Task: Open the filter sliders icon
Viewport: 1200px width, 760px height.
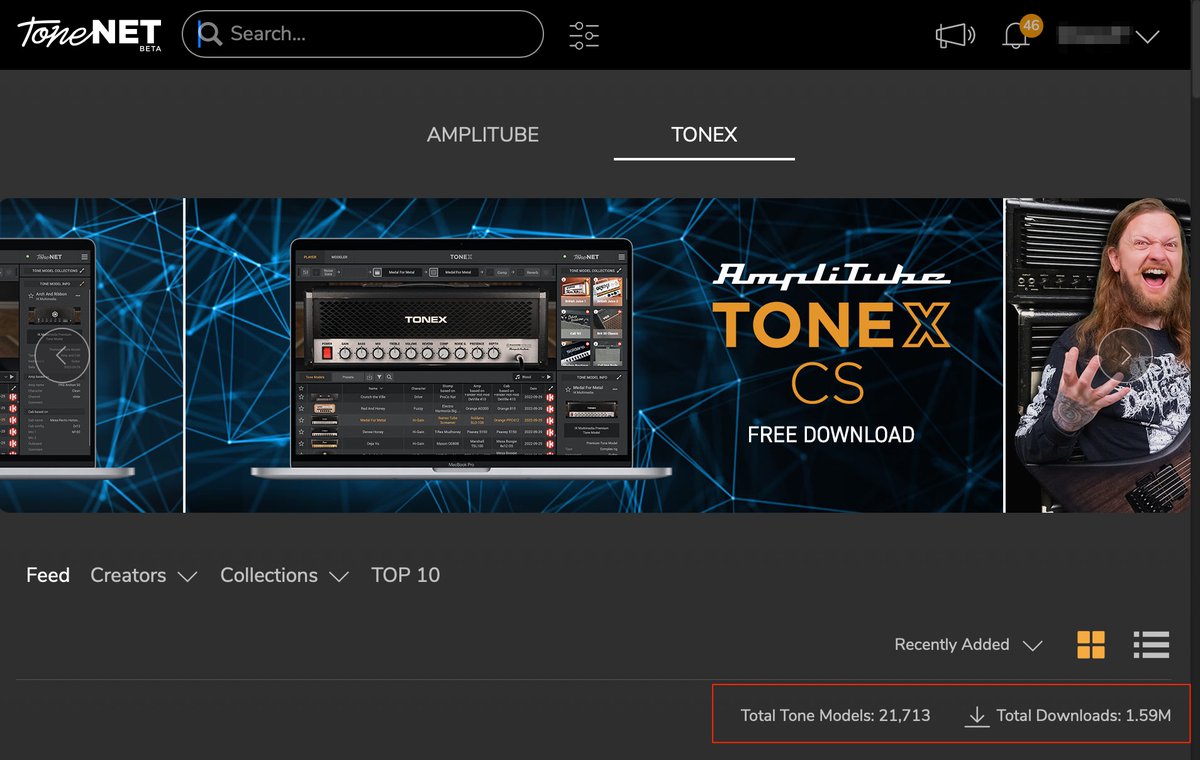Action: (584, 35)
